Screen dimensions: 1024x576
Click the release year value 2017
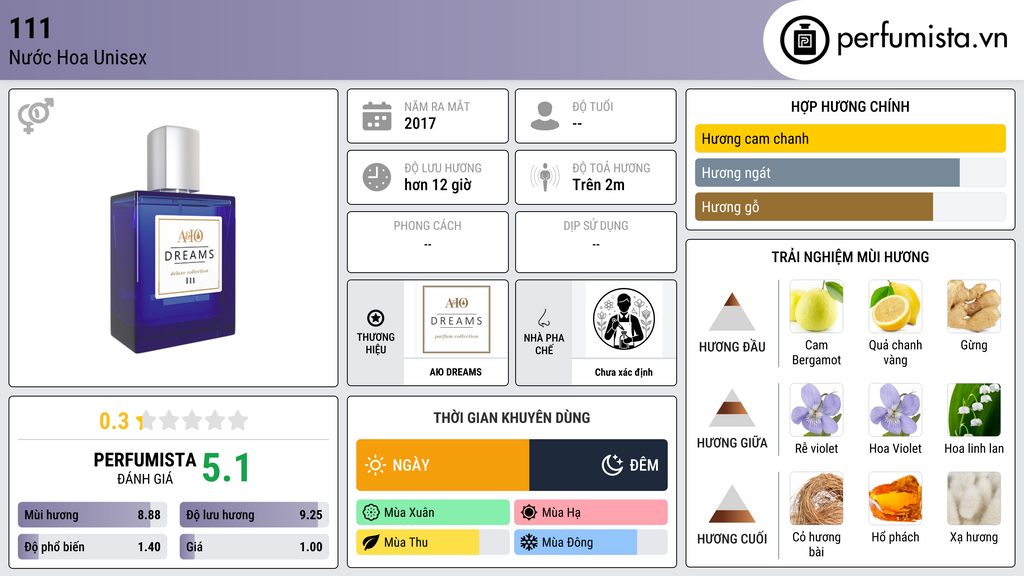[x=420, y=123]
